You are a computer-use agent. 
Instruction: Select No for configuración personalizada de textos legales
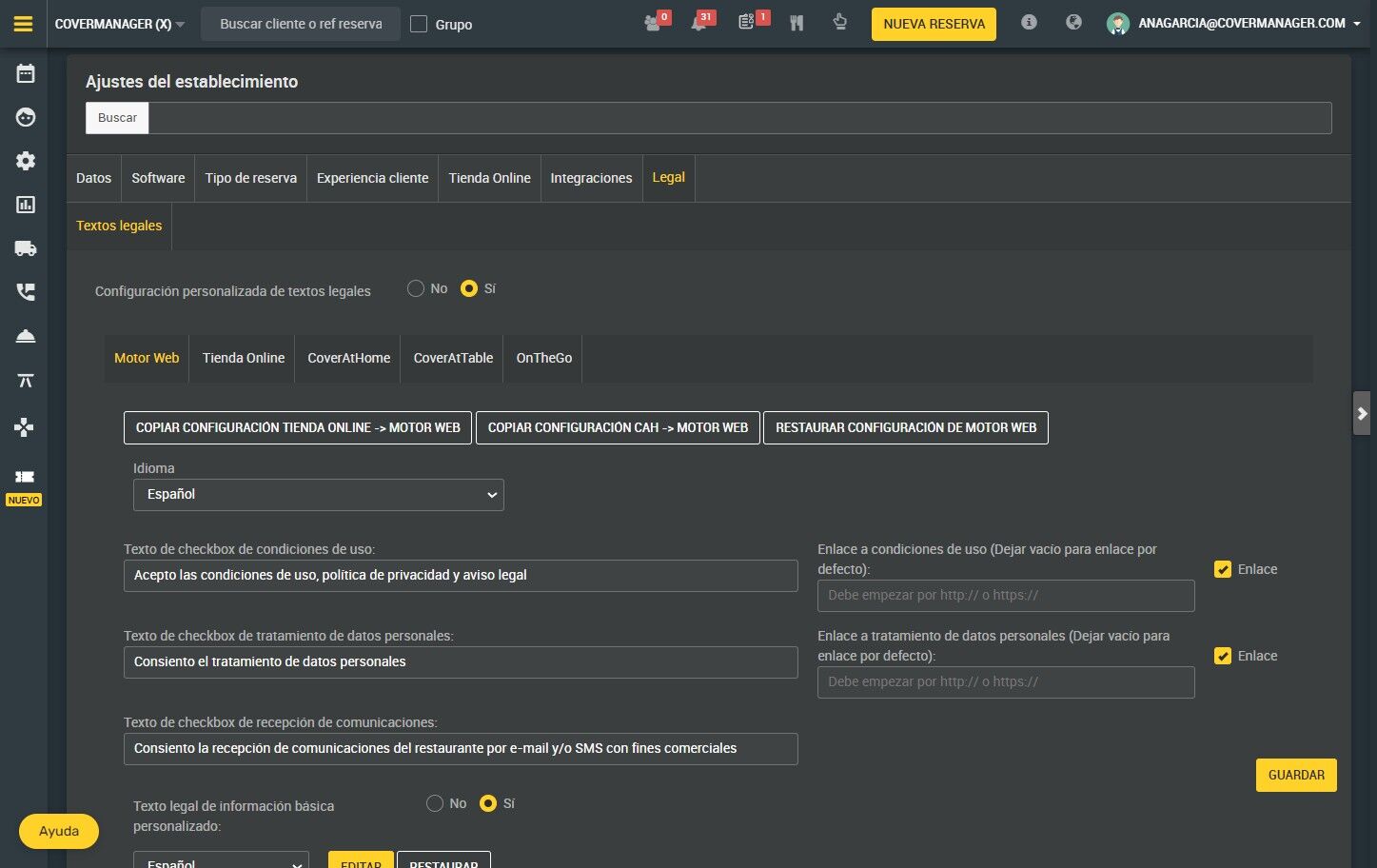[x=416, y=288]
